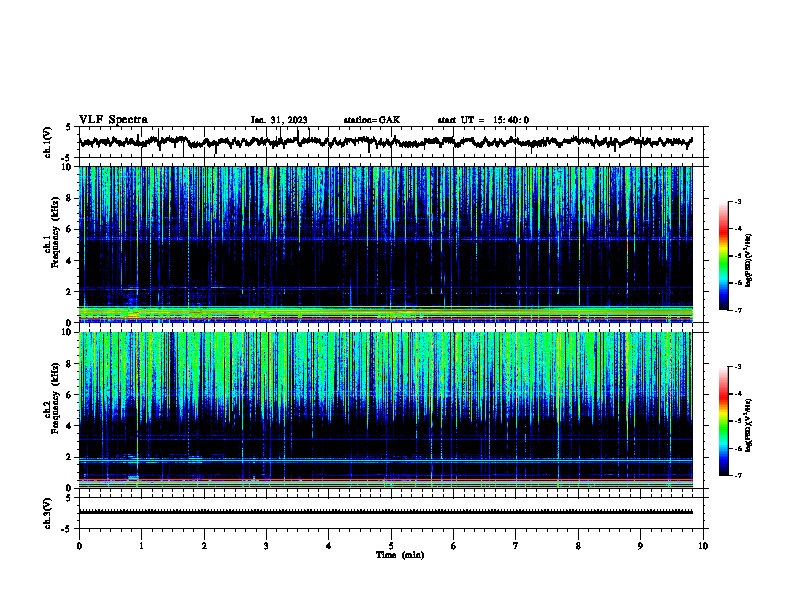Viewport: 792px width, 612px height.
Task: Click the time axis tick label "9"
Action: (640, 546)
